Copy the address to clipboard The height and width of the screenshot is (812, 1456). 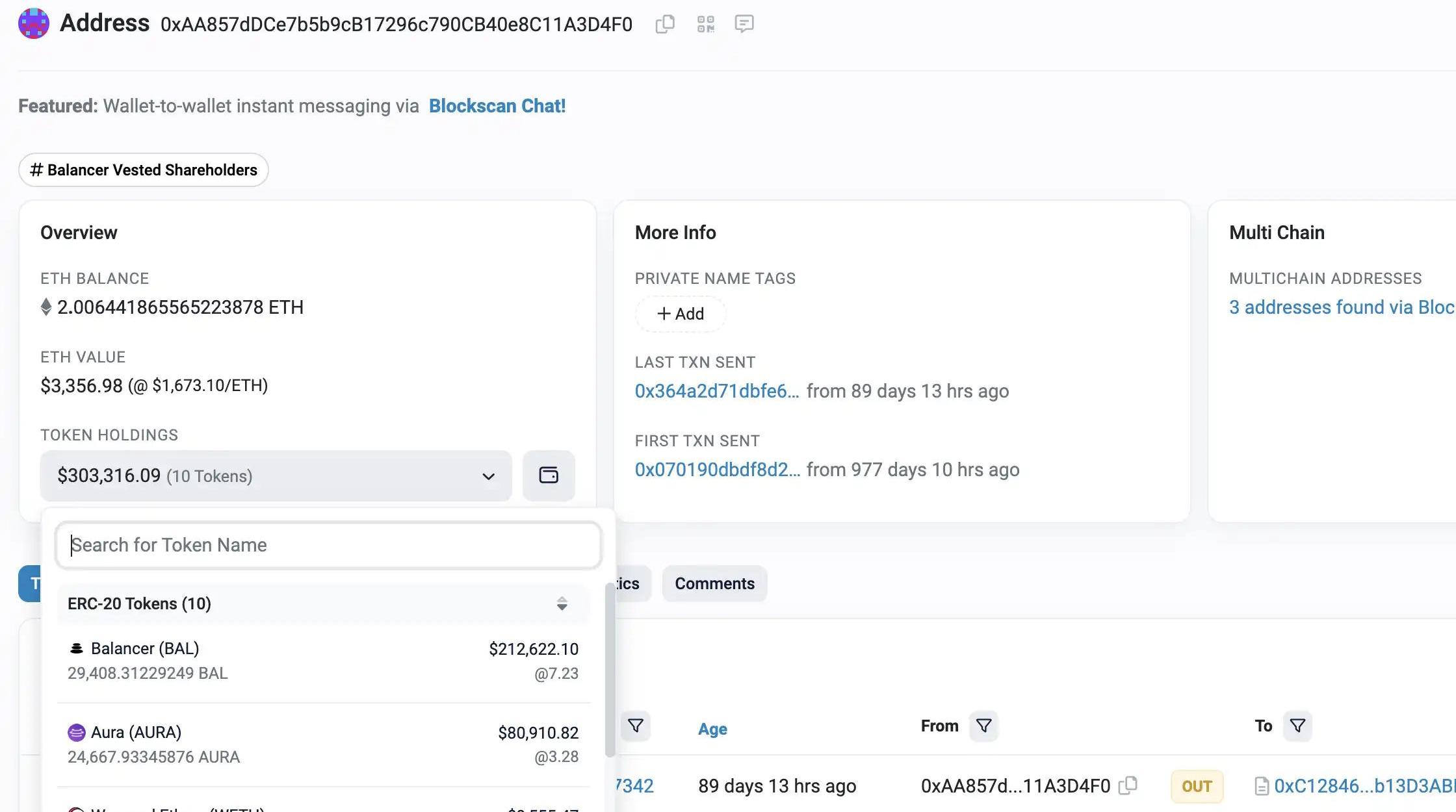pyautogui.click(x=665, y=24)
